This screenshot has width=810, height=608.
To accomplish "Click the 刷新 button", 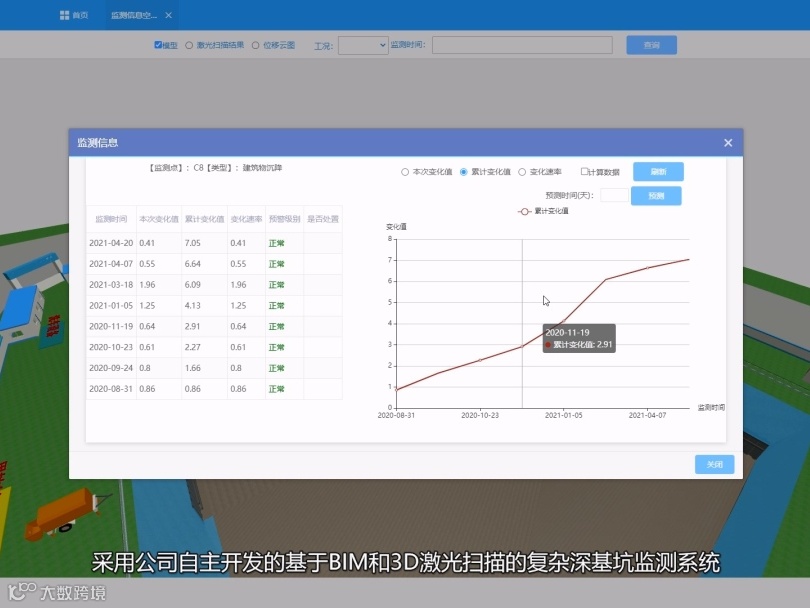I will [x=658, y=172].
